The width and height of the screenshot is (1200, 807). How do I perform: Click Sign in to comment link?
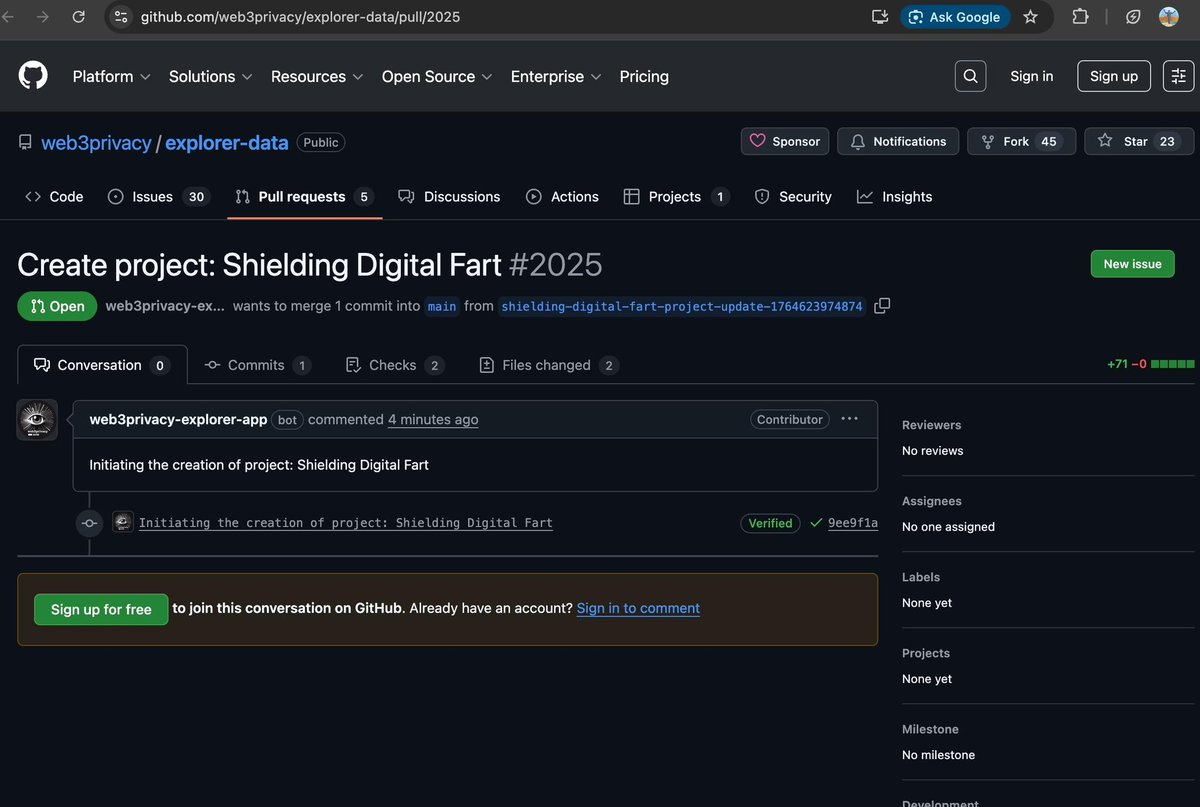click(x=638, y=608)
